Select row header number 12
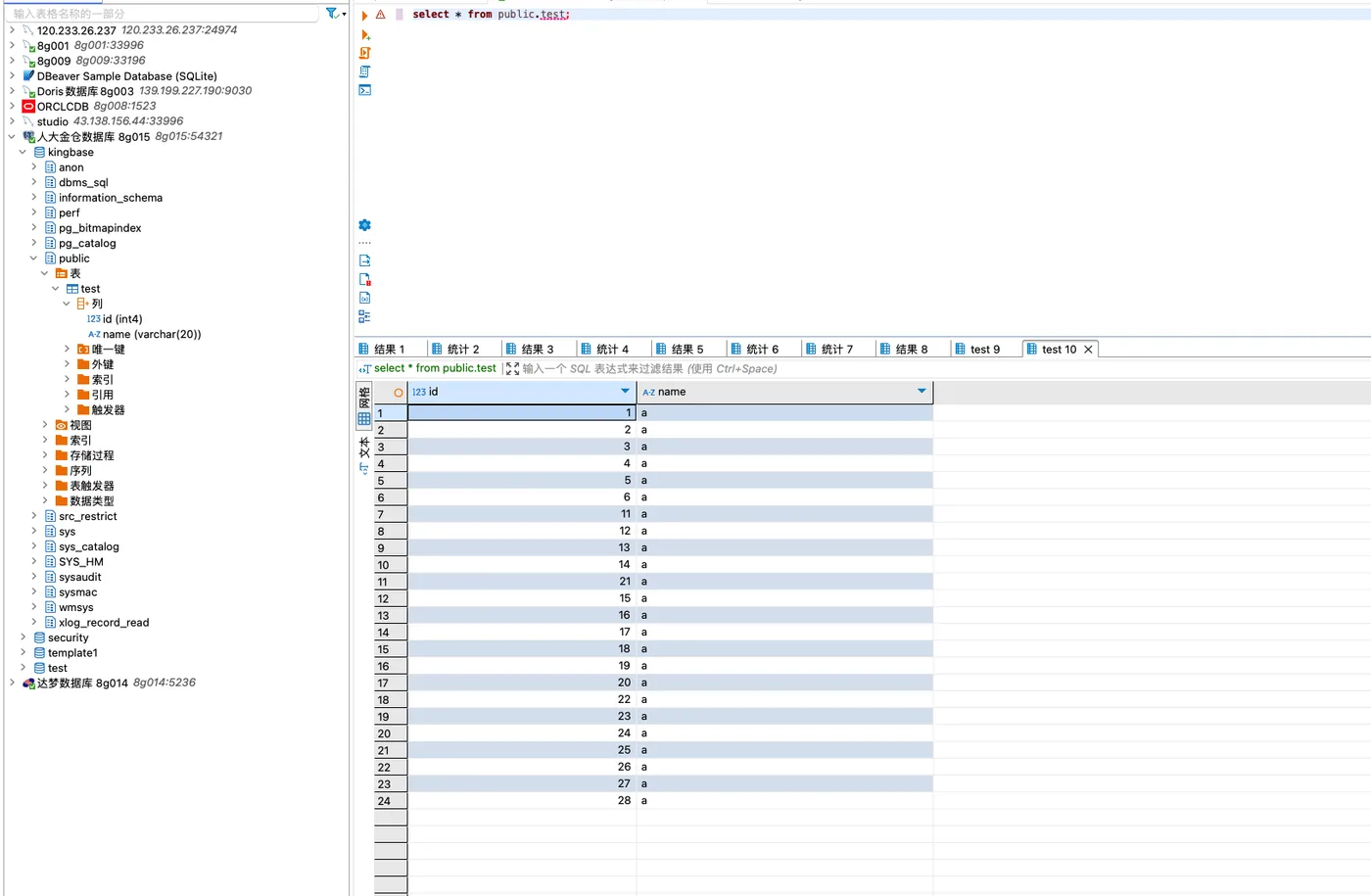Screen dimensions: 1371x896 tap(391, 599)
